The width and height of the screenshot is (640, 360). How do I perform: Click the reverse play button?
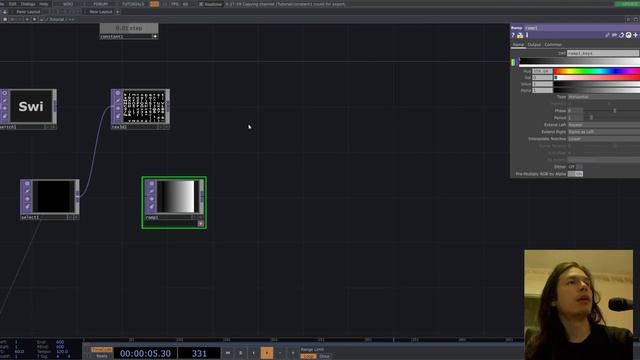pyautogui.click(x=253, y=353)
